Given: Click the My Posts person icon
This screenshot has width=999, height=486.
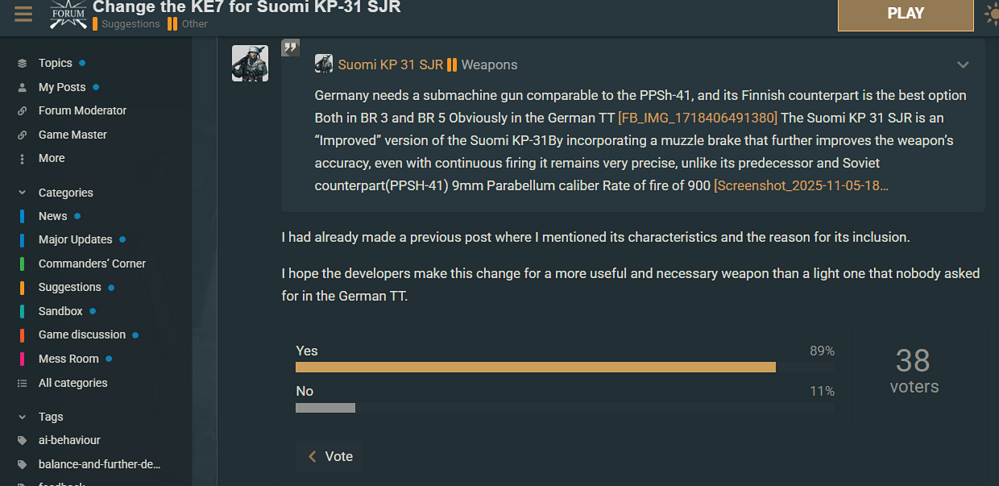Looking at the screenshot, I should click(22, 87).
